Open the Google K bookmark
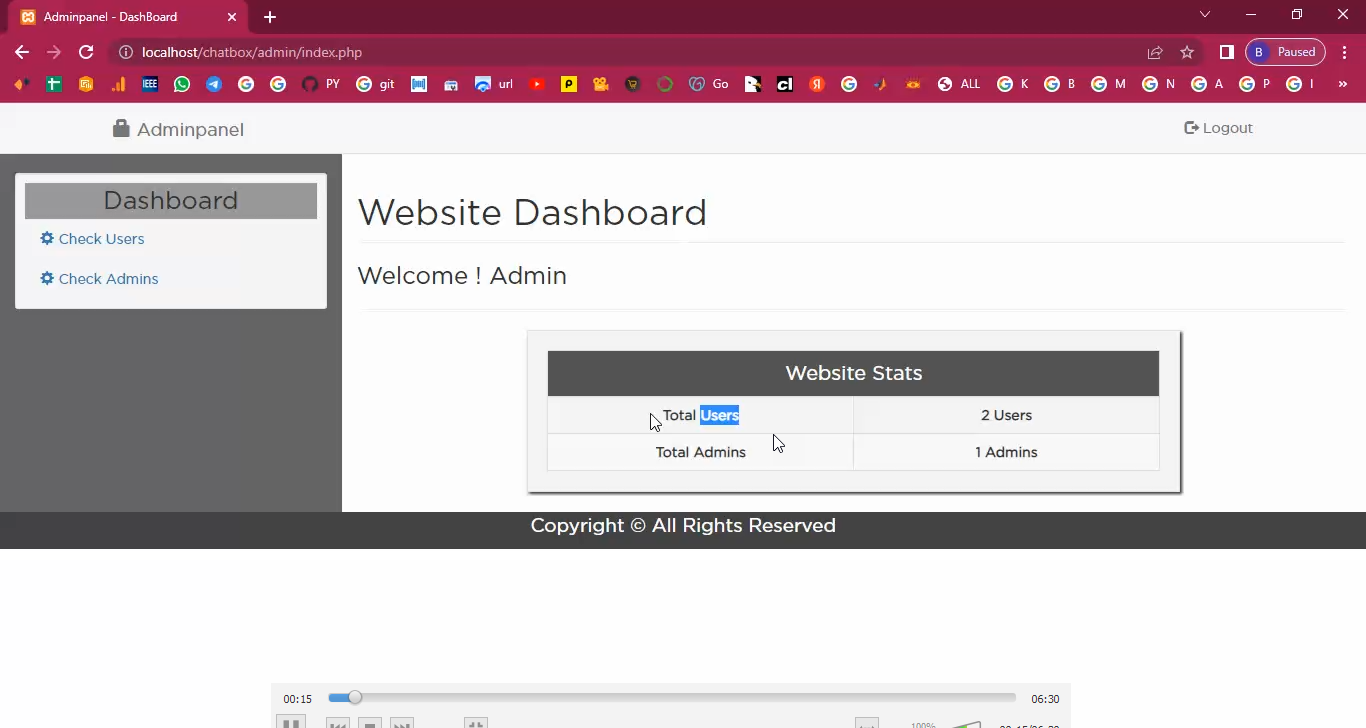 [1013, 85]
